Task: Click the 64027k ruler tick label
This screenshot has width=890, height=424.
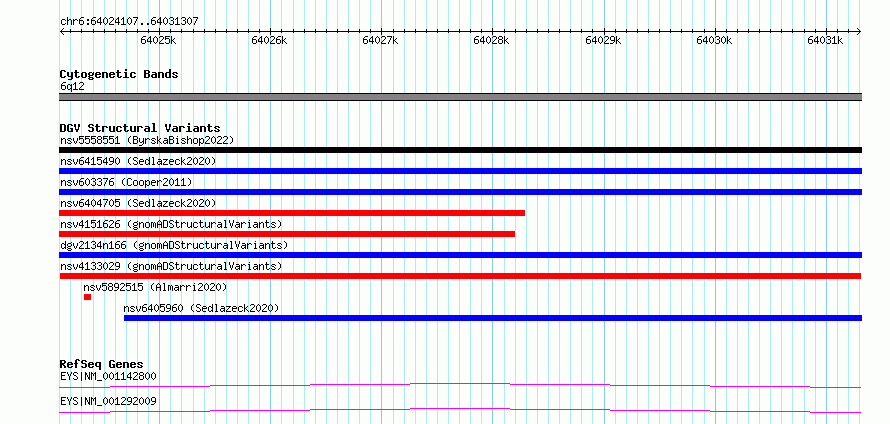Action: (x=380, y=40)
